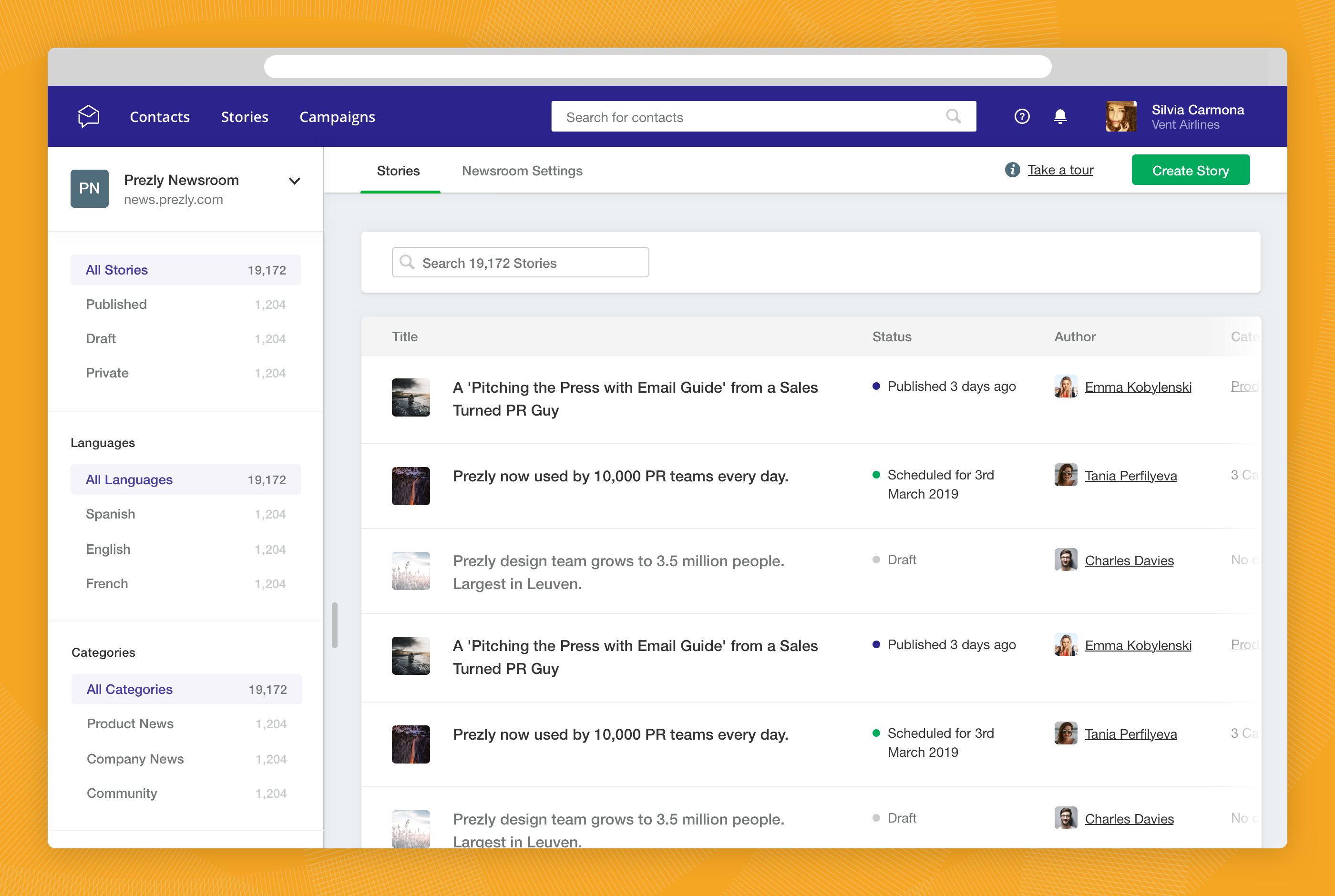
Task: Open first 'Pitching the Press' story title
Action: click(x=636, y=399)
